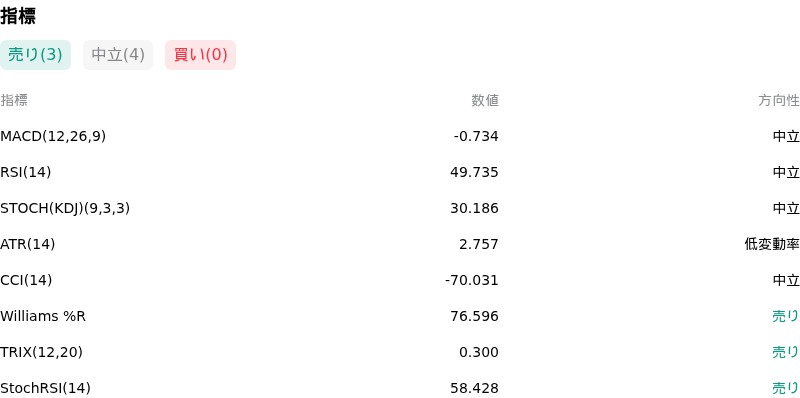This screenshot has height=398, width=800.
Task: Click the MACD(12,26,9) indicator row
Action: tap(400, 137)
